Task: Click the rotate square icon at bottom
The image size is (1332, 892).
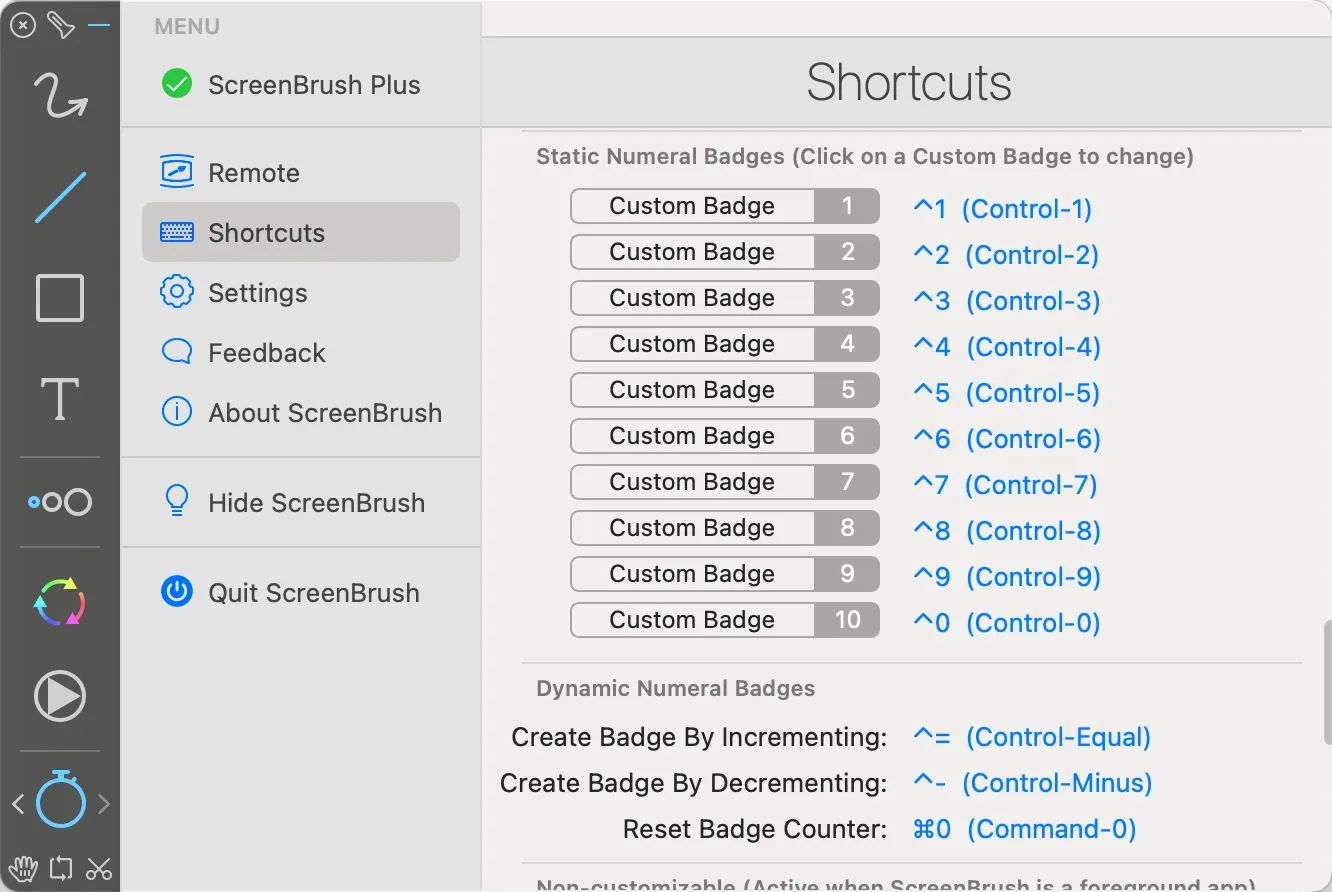Action: [x=60, y=867]
